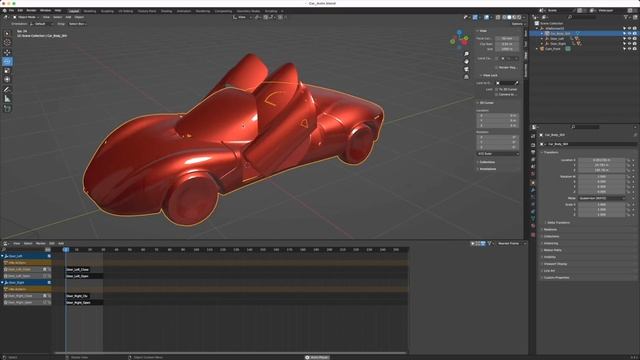
Task: Switch to material preview shading
Action: coord(514,18)
